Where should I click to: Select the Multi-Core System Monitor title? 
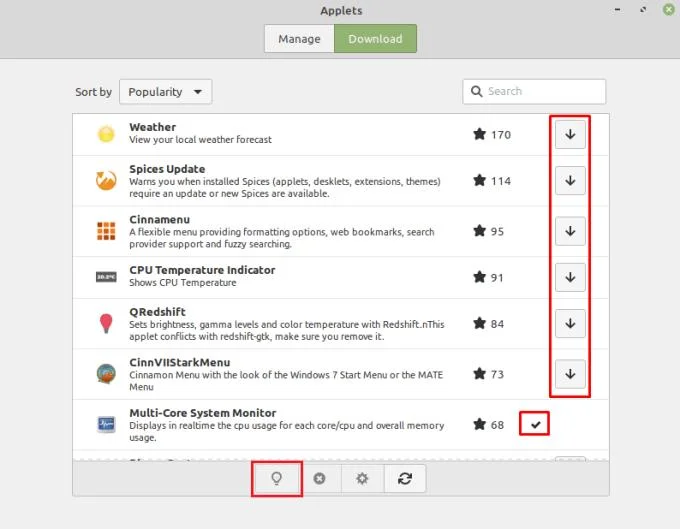[203, 413]
